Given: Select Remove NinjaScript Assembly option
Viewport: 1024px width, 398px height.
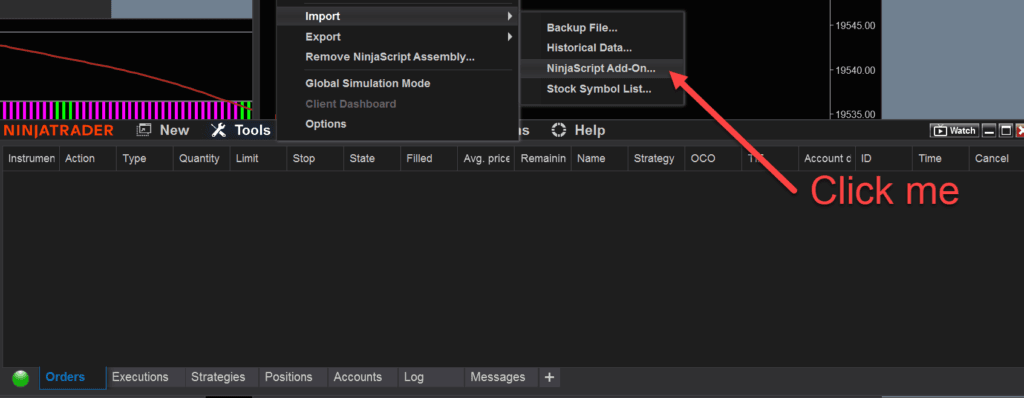Looking at the screenshot, I should [390, 57].
